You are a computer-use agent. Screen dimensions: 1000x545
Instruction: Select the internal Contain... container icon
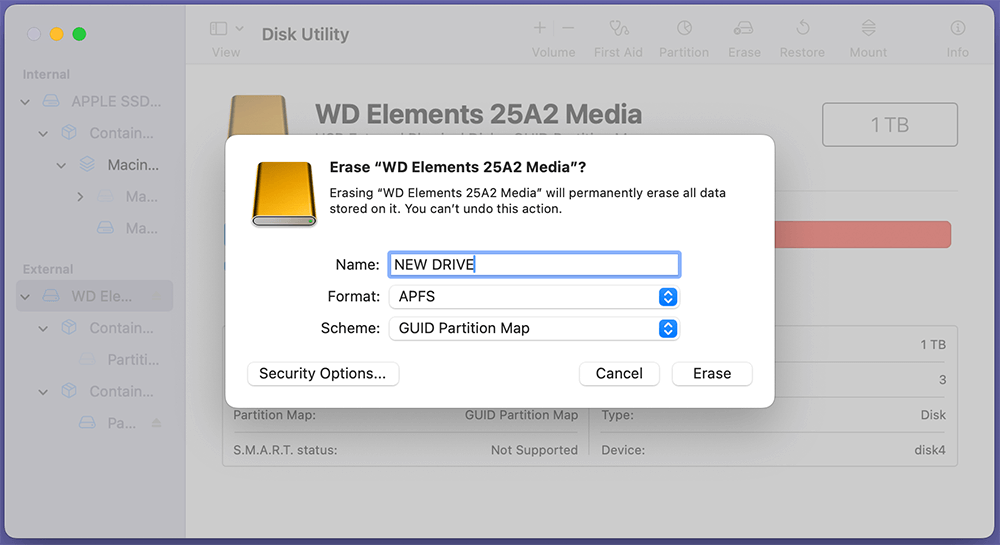point(69,133)
